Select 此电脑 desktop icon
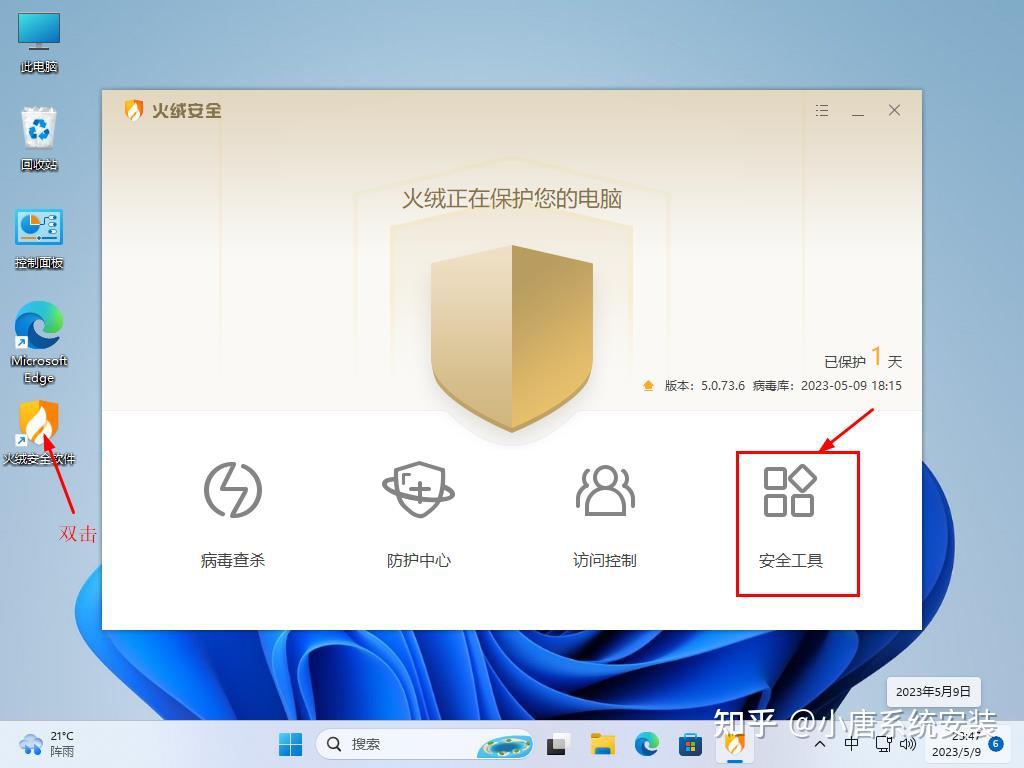Screen dimensions: 1024x768 (x=39, y=43)
